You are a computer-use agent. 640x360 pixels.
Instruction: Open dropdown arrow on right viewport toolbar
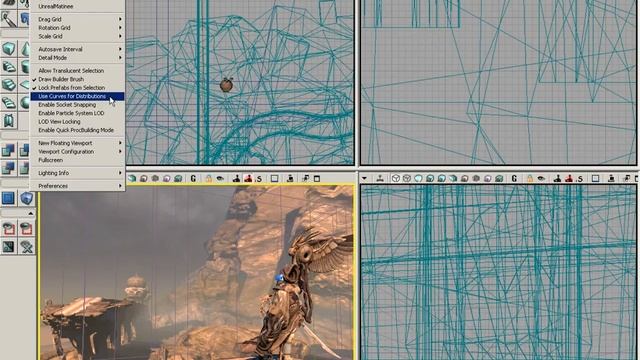point(364,178)
